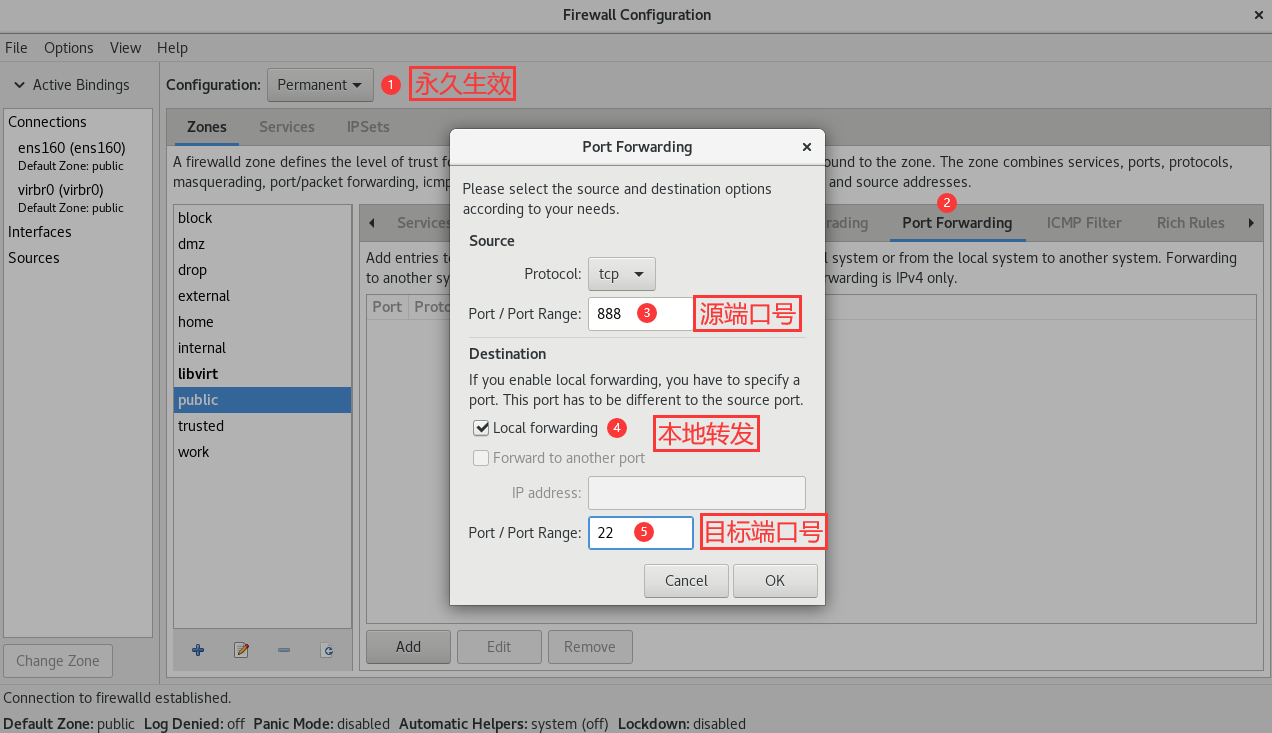This screenshot has width=1272, height=733.
Task: Select the internal zone
Action: pos(262,348)
